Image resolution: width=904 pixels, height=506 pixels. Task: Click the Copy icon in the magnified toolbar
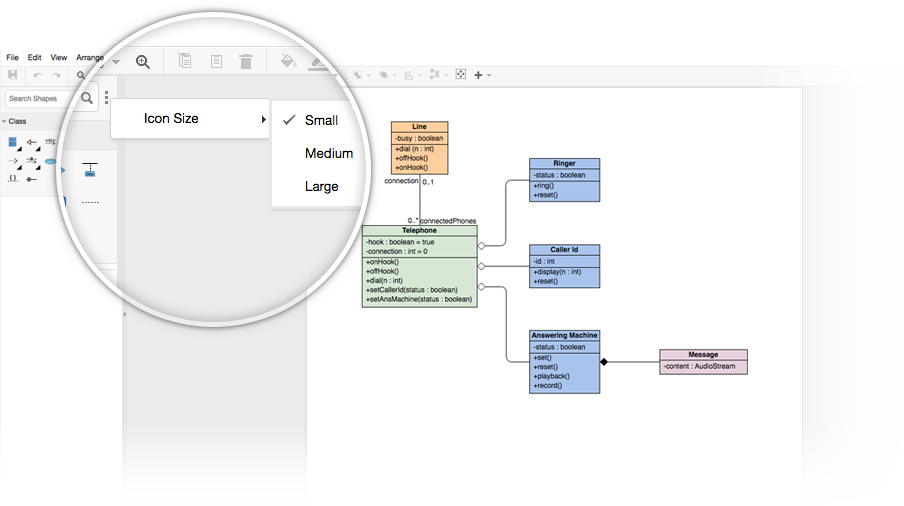click(185, 61)
